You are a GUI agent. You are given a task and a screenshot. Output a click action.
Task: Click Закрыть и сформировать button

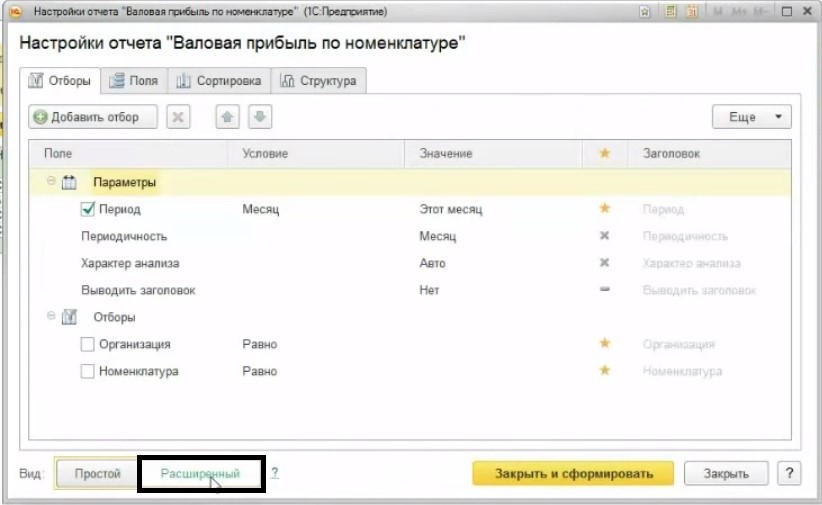572,473
